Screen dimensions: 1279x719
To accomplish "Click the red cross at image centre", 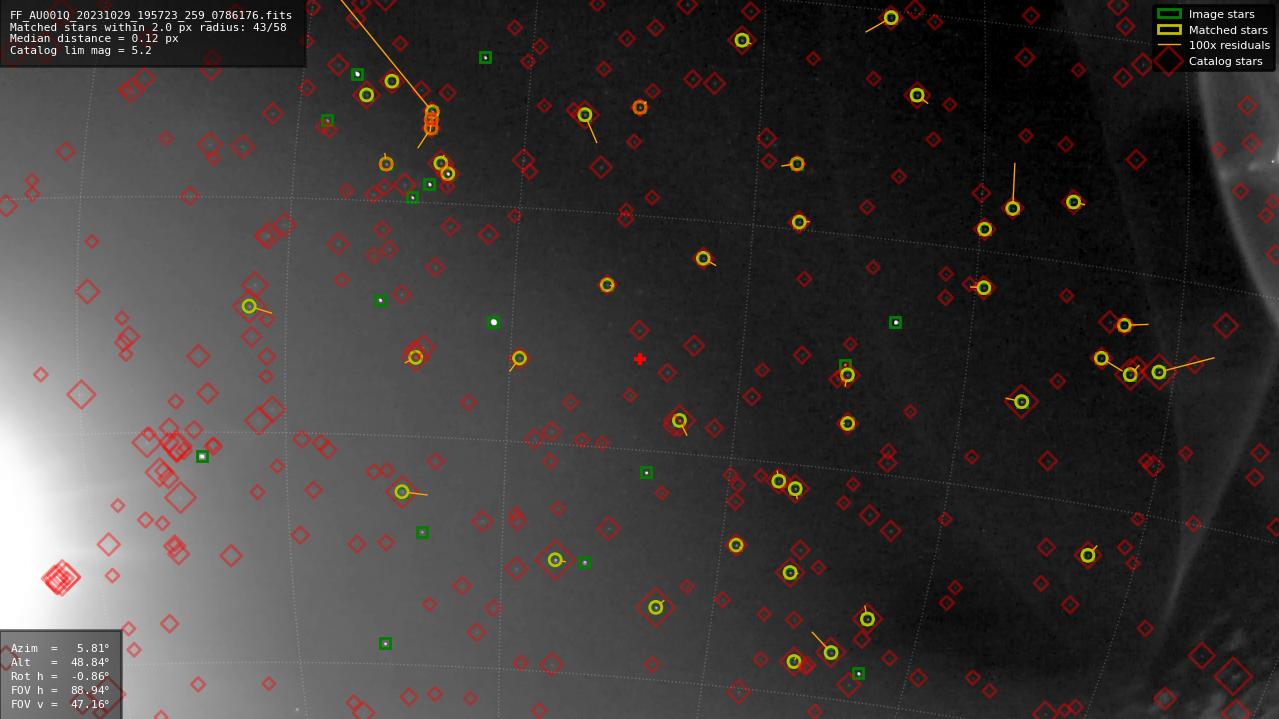I will [x=640, y=359].
